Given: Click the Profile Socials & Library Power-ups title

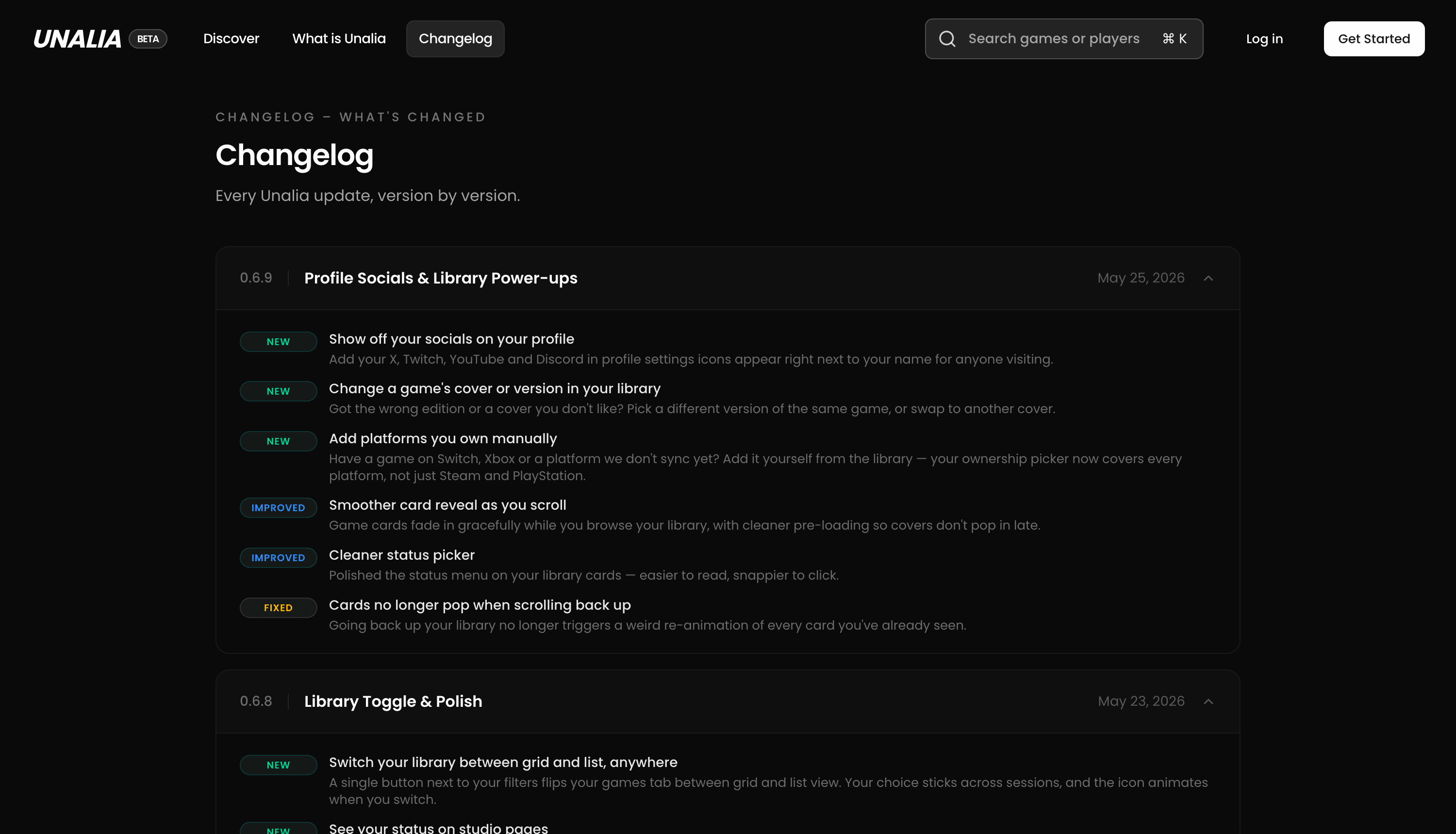Looking at the screenshot, I should pyautogui.click(x=441, y=278).
